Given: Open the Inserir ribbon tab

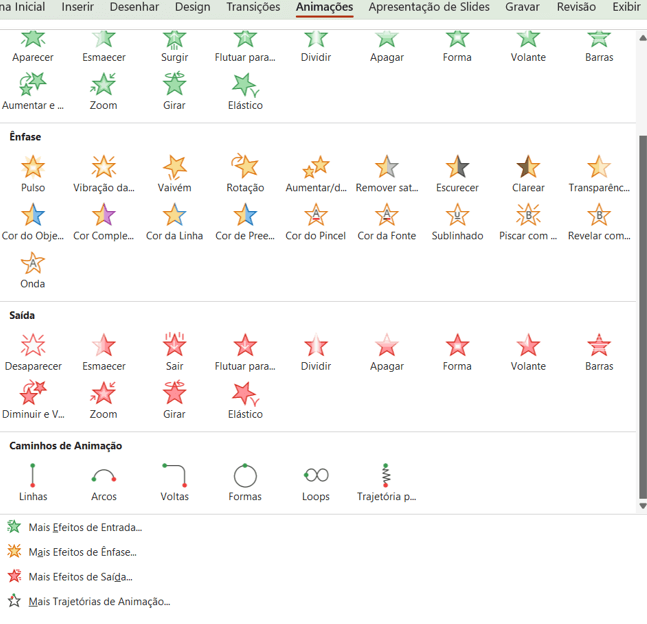Looking at the screenshot, I should tap(78, 7).
